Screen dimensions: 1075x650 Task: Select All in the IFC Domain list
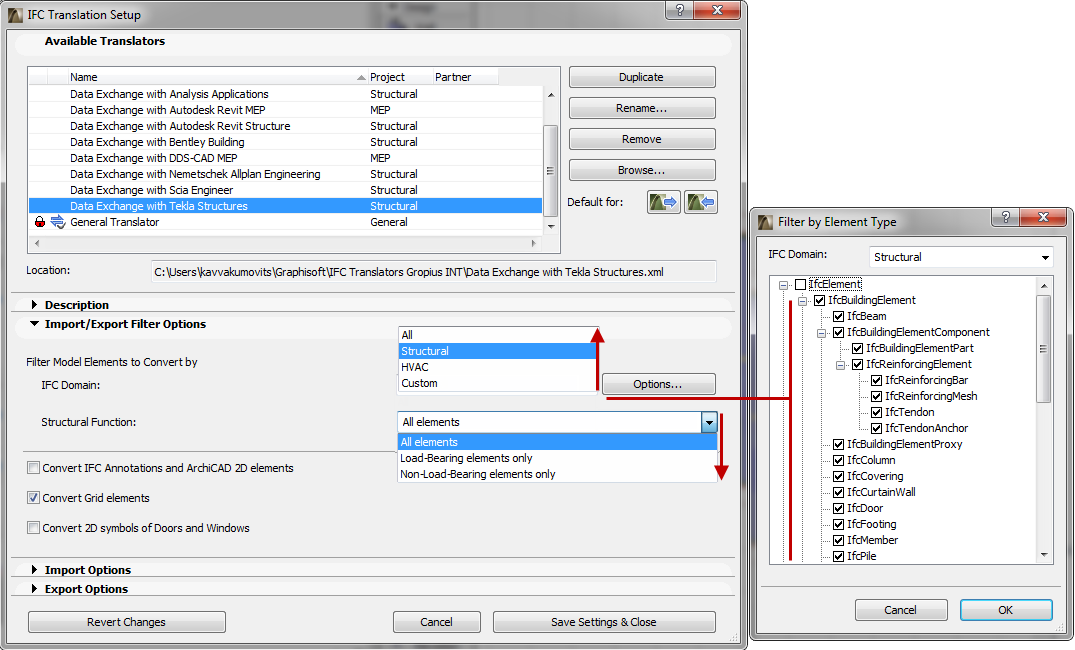(x=497, y=335)
